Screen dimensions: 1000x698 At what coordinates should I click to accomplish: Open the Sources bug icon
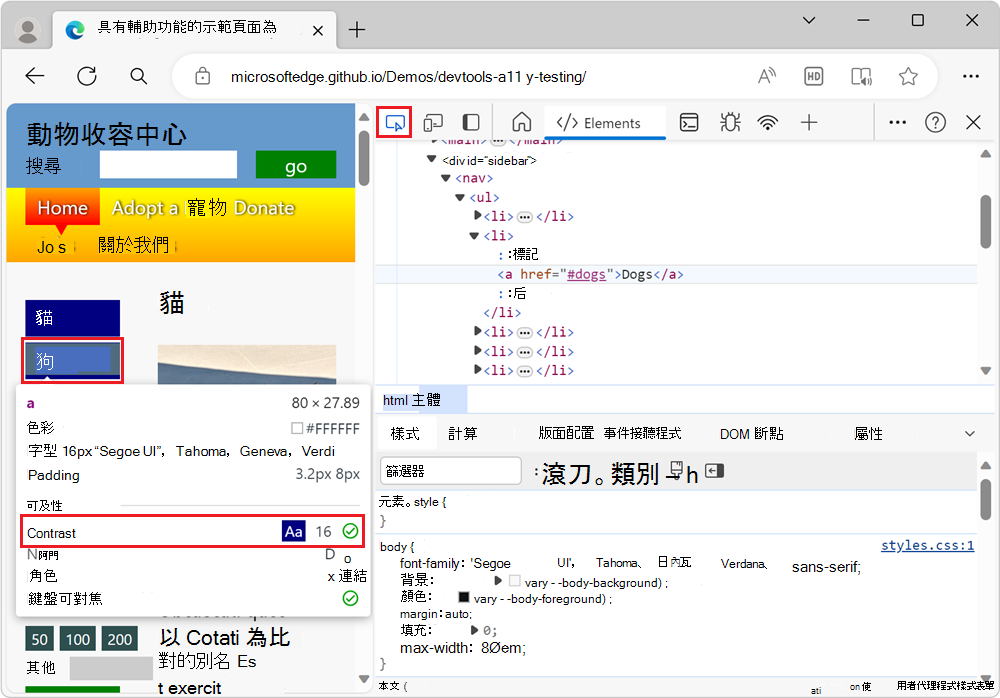pos(730,122)
